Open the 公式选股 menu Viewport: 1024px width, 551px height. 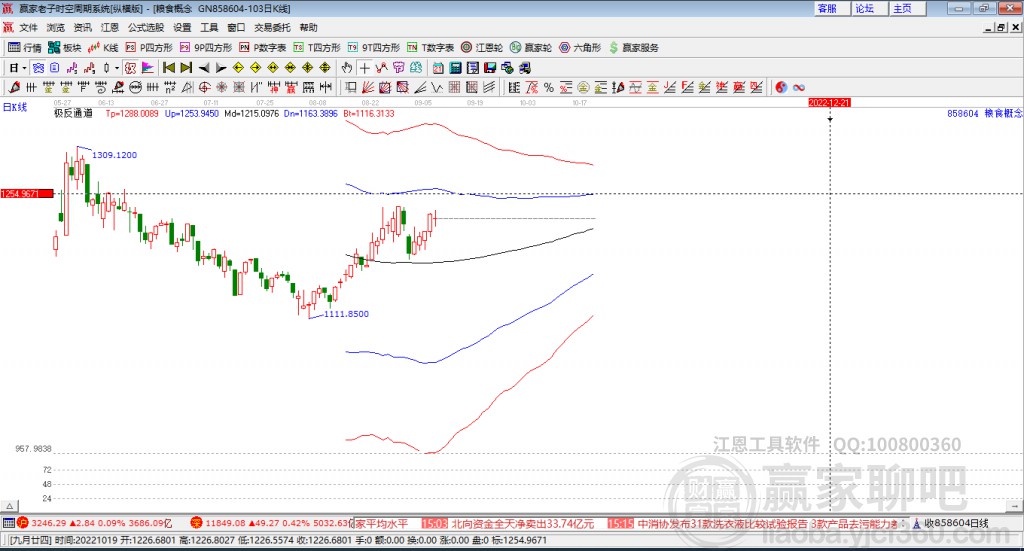coord(146,27)
